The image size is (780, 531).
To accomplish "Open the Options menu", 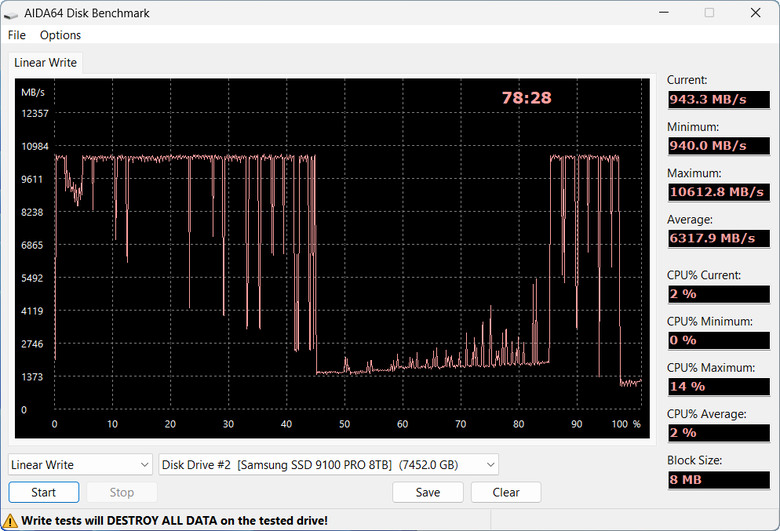I will tap(60, 35).
